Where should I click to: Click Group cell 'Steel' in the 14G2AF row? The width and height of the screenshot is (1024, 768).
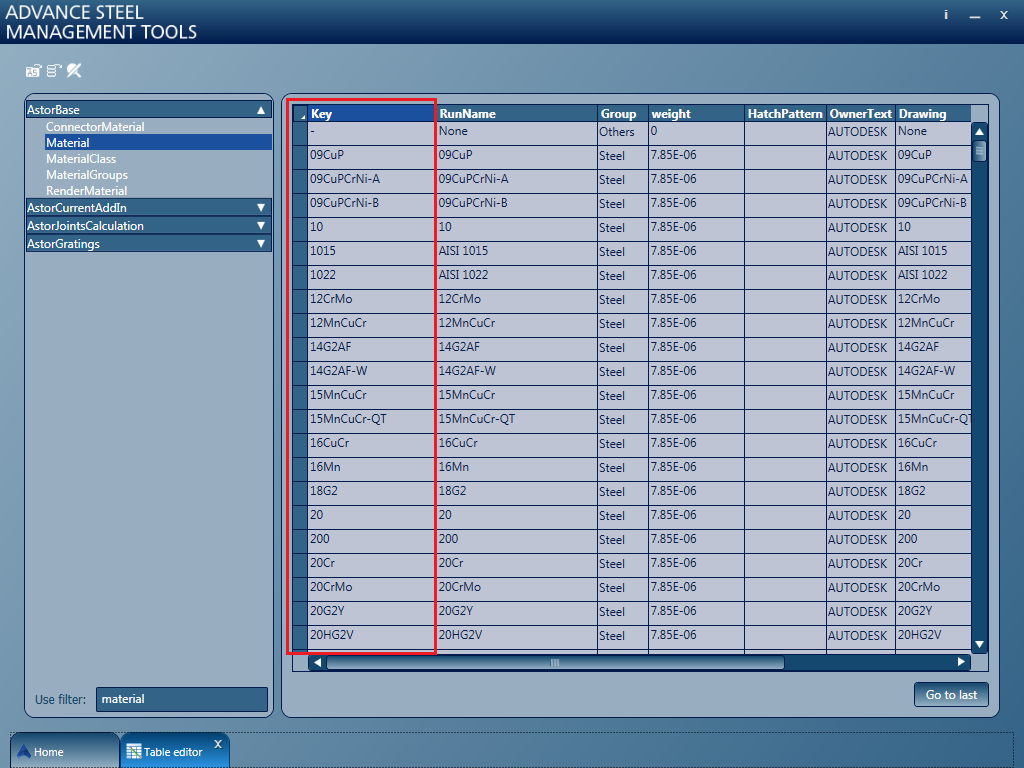[x=623, y=349]
